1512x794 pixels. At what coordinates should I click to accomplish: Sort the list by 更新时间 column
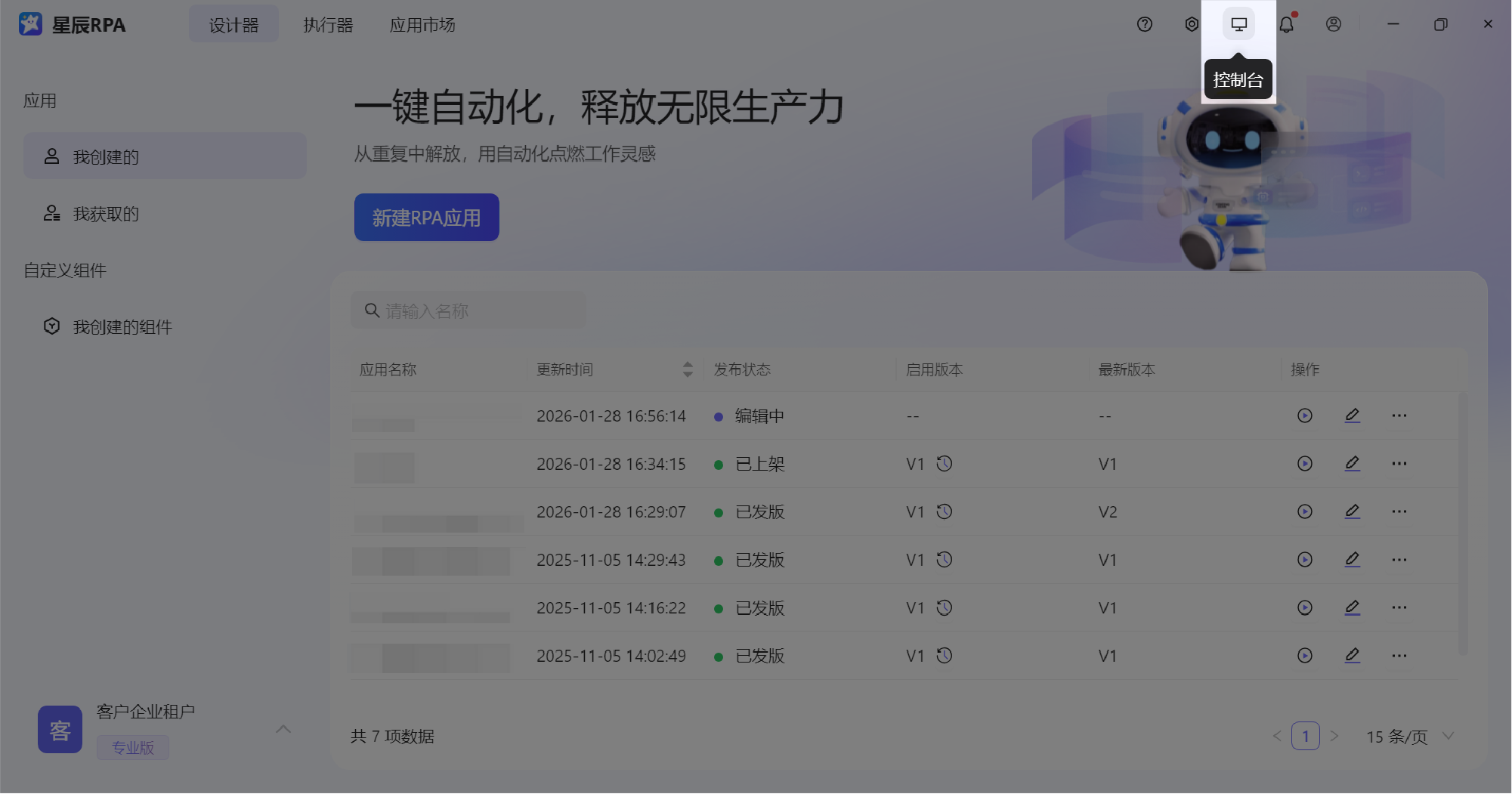[687, 369]
